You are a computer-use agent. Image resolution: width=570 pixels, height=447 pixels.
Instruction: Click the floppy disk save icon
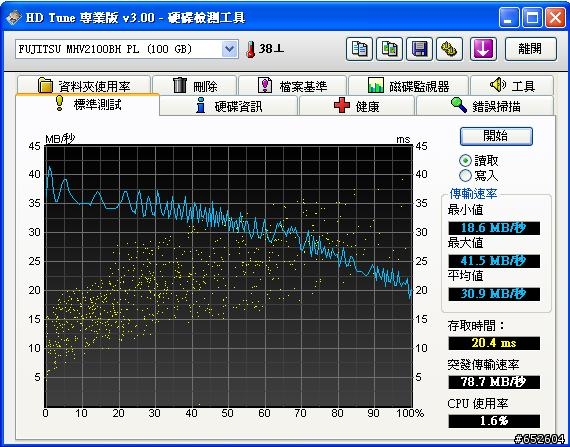coord(419,49)
